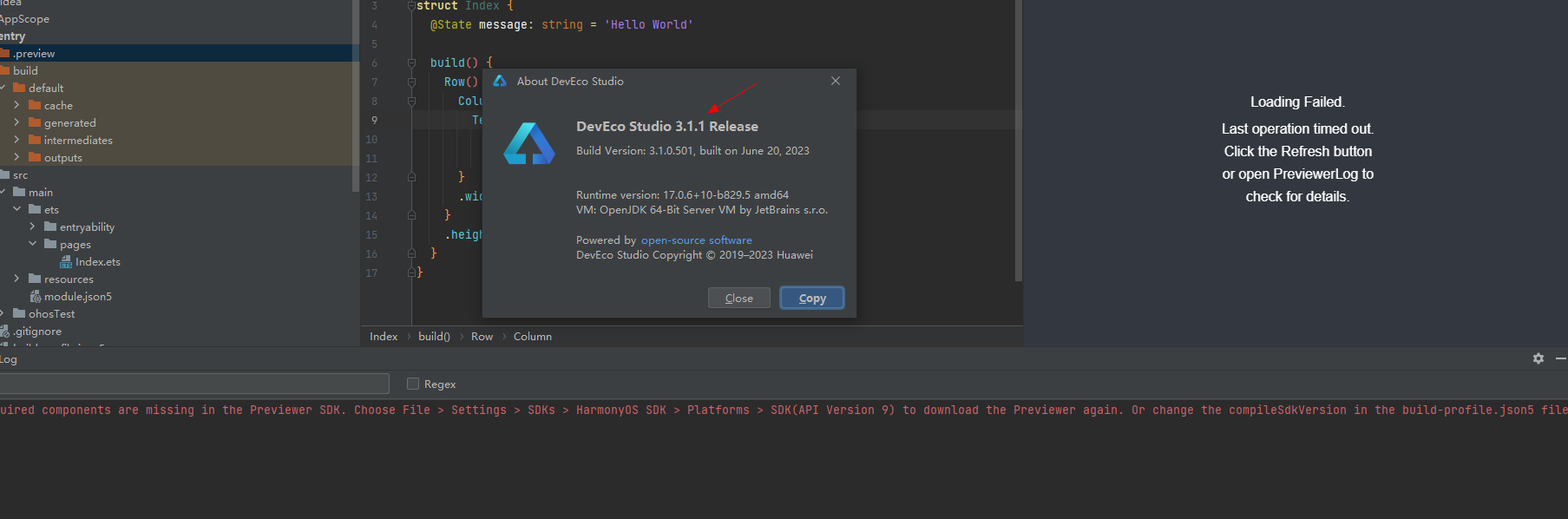Expand the outputs folder
The image size is (1568, 519).
[16, 157]
